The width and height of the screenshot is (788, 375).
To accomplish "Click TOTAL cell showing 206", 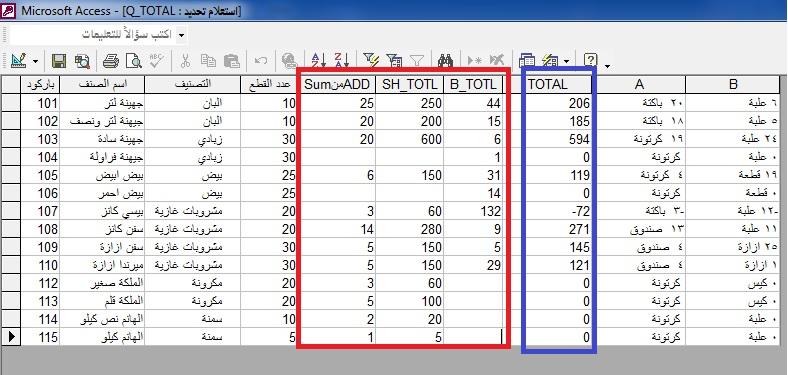I will click(x=559, y=103).
